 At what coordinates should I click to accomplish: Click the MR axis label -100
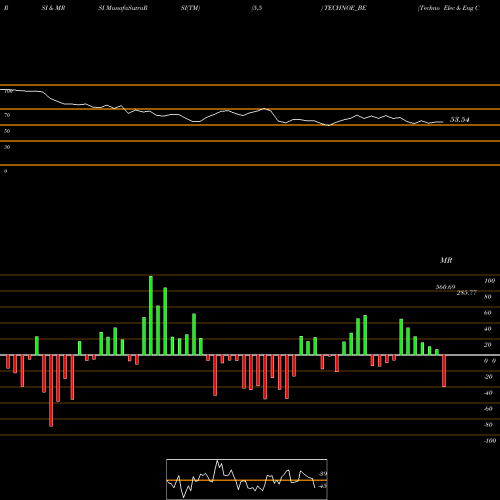point(490,441)
